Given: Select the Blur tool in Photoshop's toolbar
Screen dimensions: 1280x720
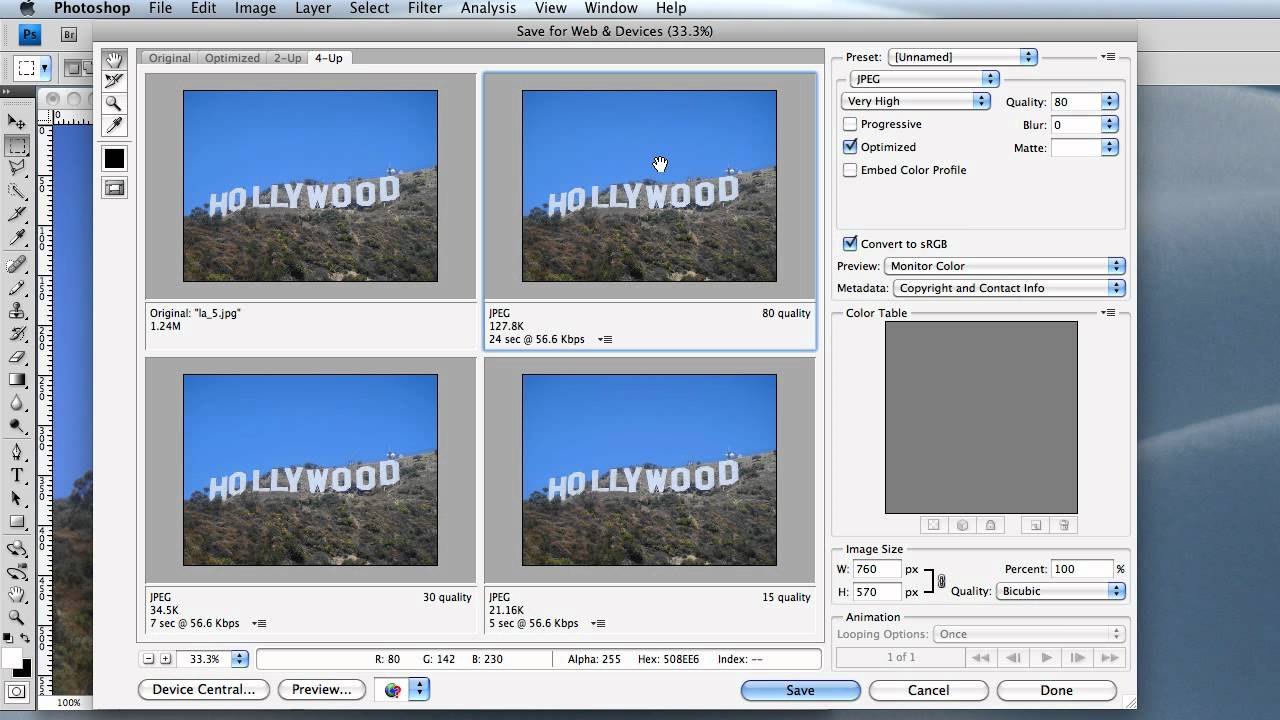Looking at the screenshot, I should 17,403.
